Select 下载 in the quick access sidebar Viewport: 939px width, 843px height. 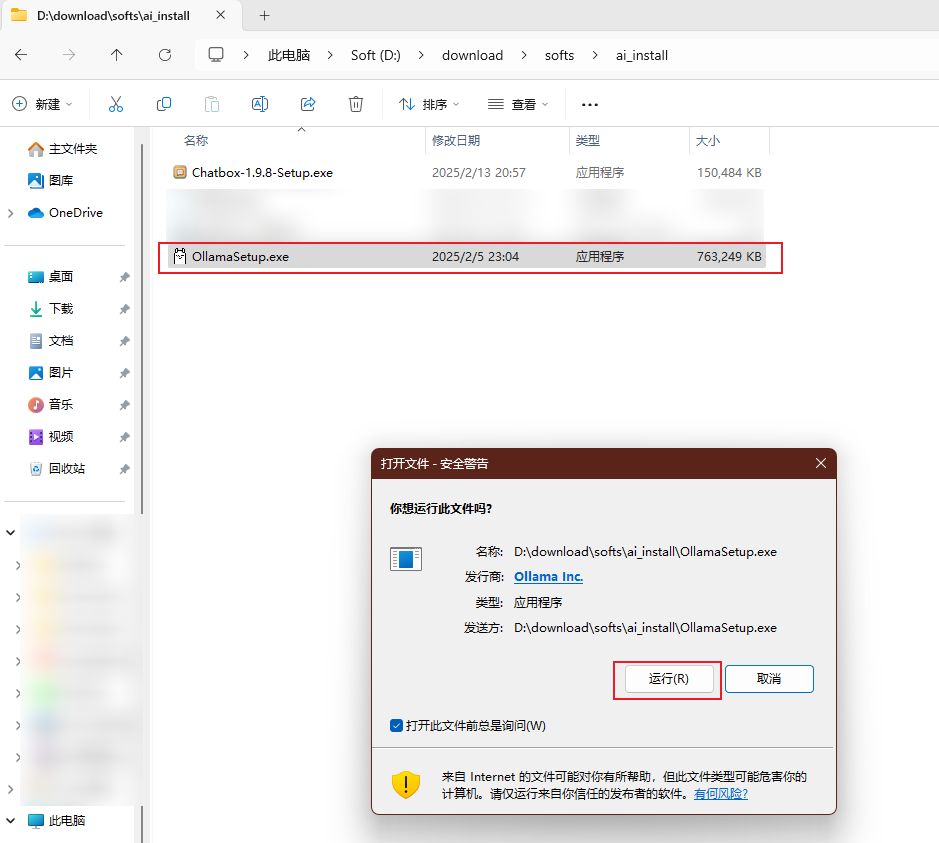(61, 309)
